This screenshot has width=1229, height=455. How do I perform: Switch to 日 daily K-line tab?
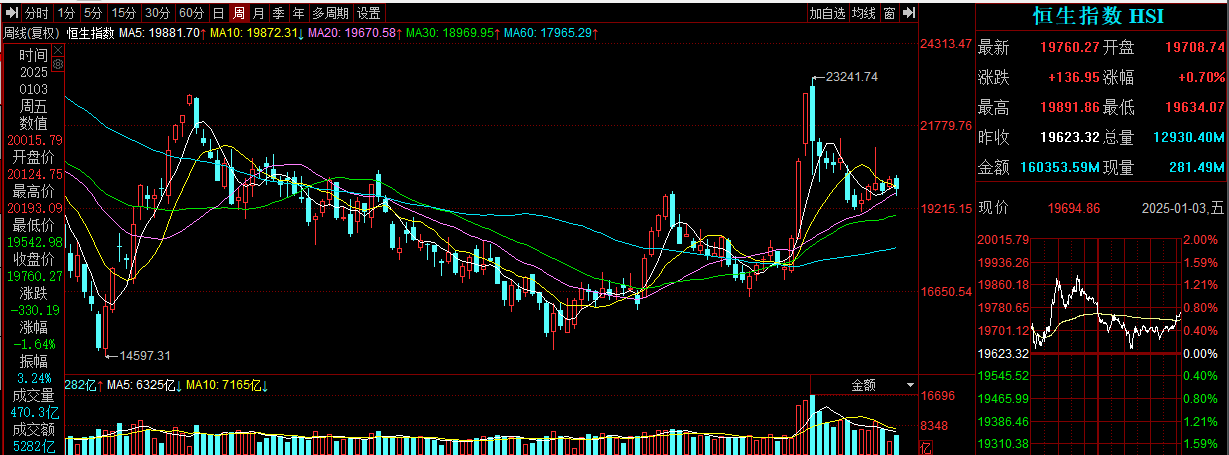[x=218, y=13]
